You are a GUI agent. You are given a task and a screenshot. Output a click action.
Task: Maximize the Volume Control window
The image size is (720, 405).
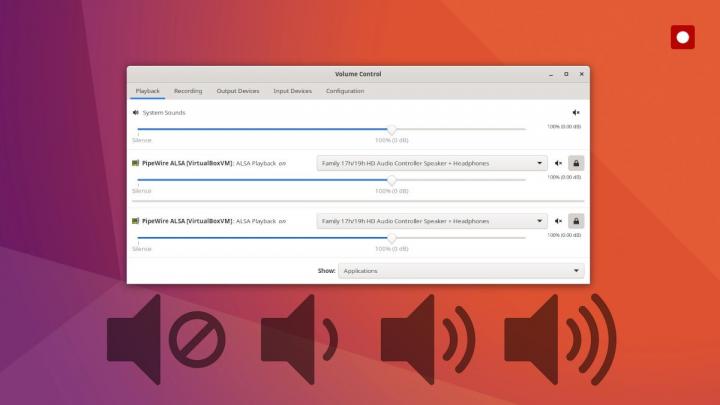click(566, 74)
